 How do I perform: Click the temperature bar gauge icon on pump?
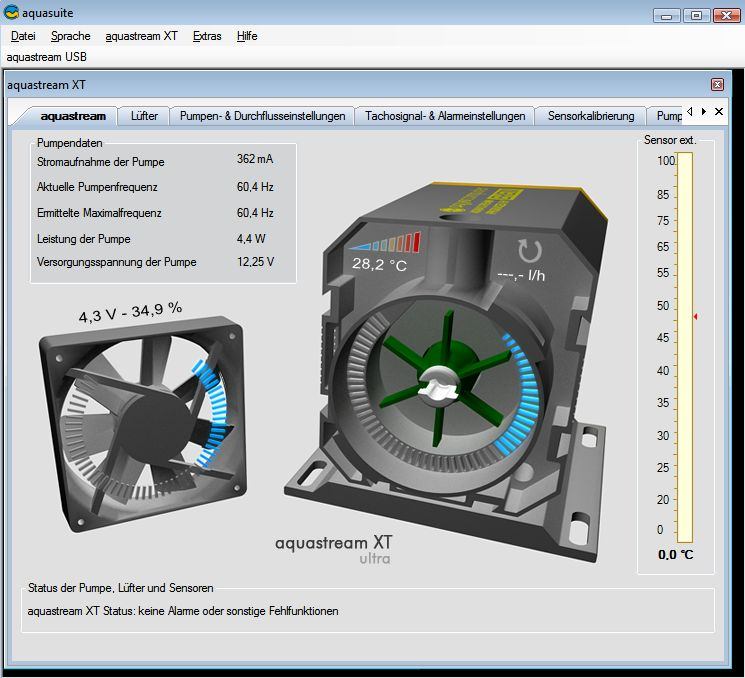(385, 242)
